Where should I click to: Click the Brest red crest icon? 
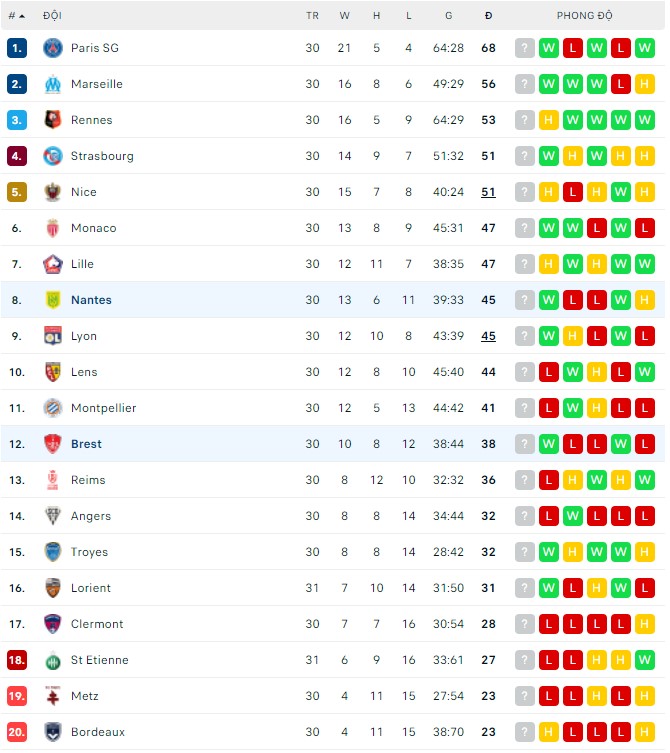pyautogui.click(x=53, y=444)
